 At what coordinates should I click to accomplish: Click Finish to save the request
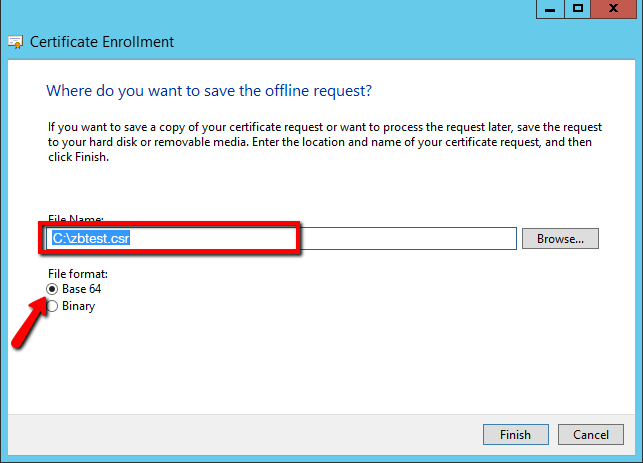tap(515, 435)
